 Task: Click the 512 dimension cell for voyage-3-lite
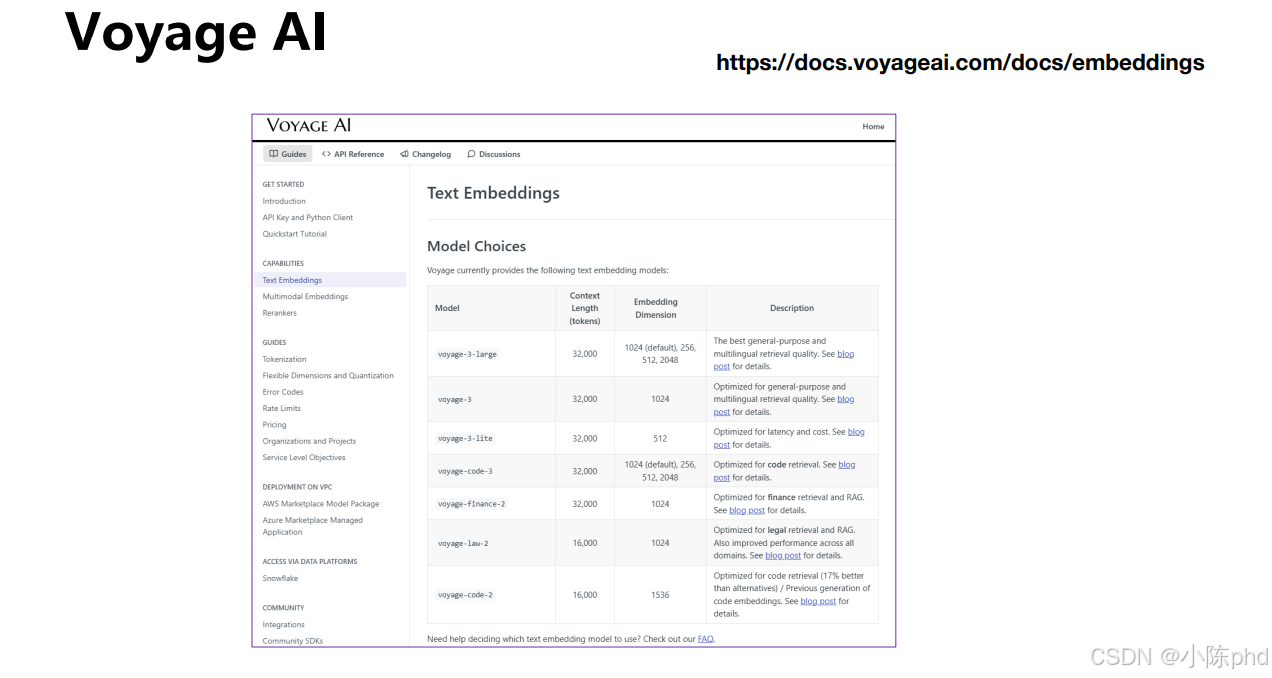pos(660,438)
